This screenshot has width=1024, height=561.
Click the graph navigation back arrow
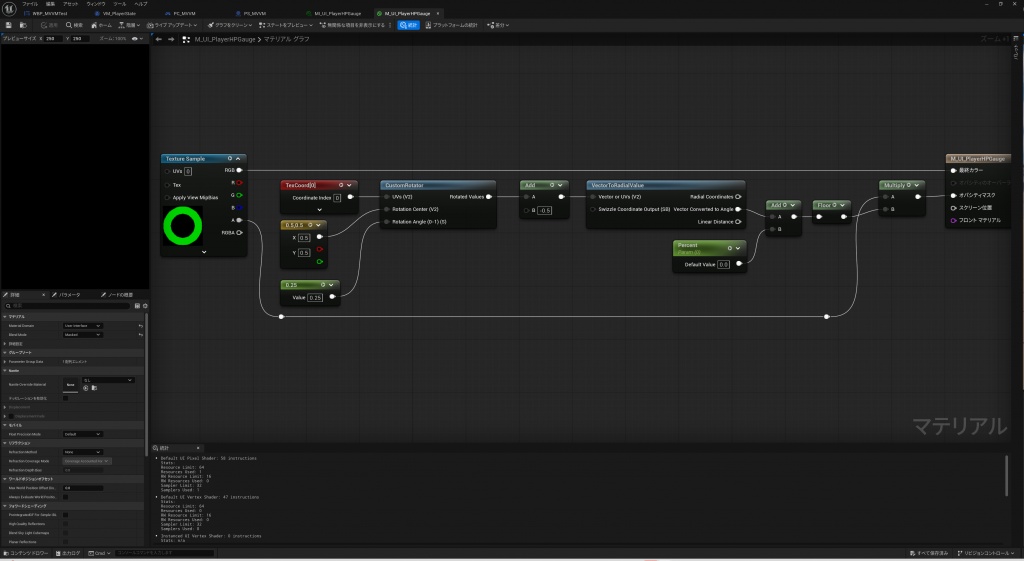tap(159, 39)
